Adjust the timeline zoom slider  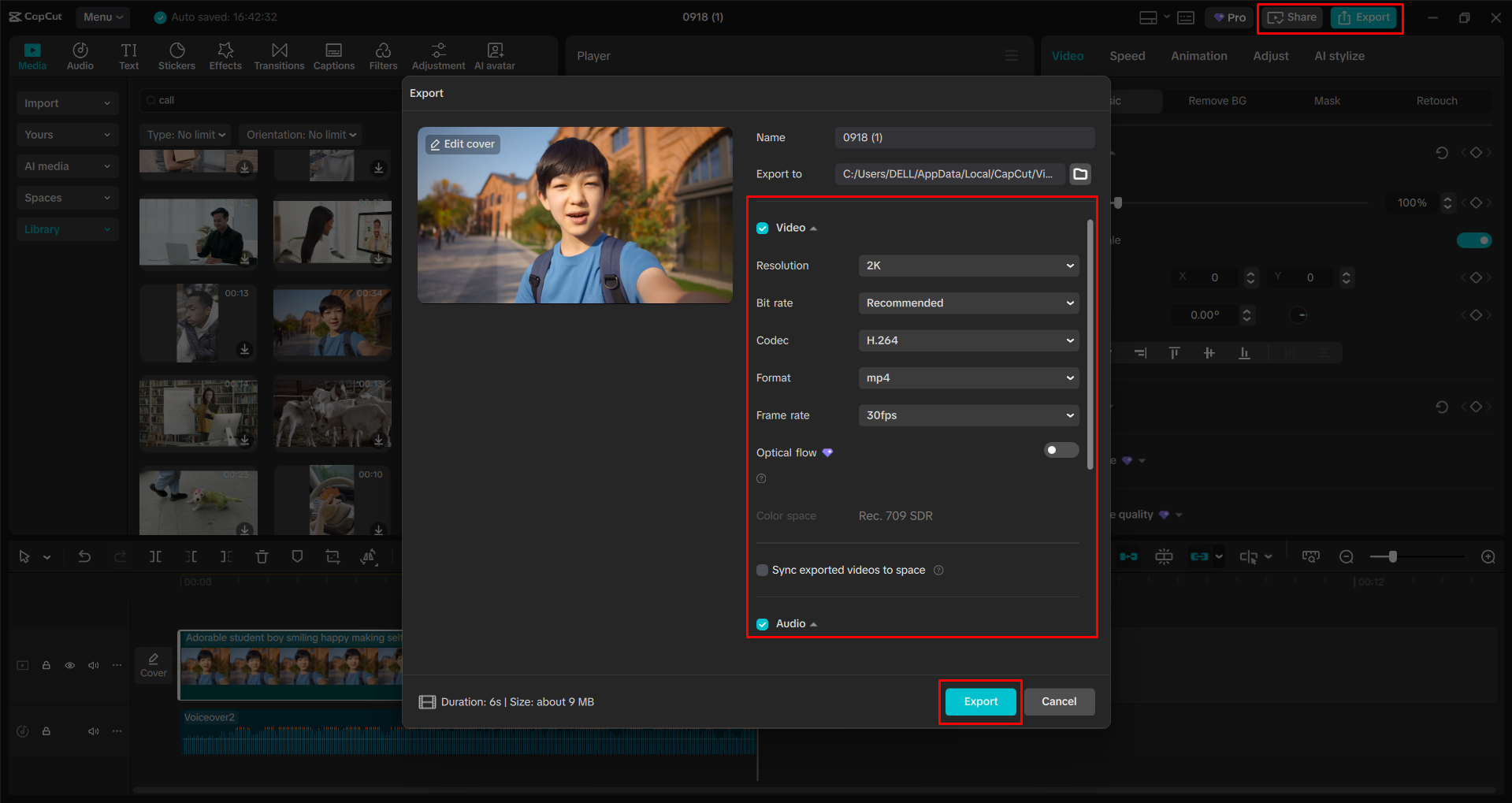click(1394, 556)
